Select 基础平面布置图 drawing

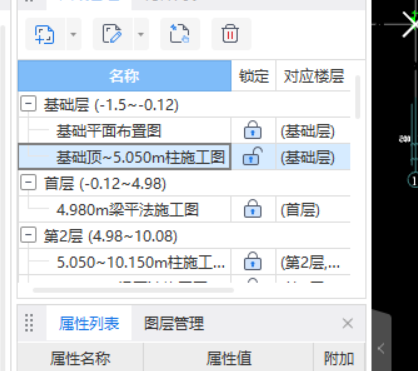tap(109, 131)
